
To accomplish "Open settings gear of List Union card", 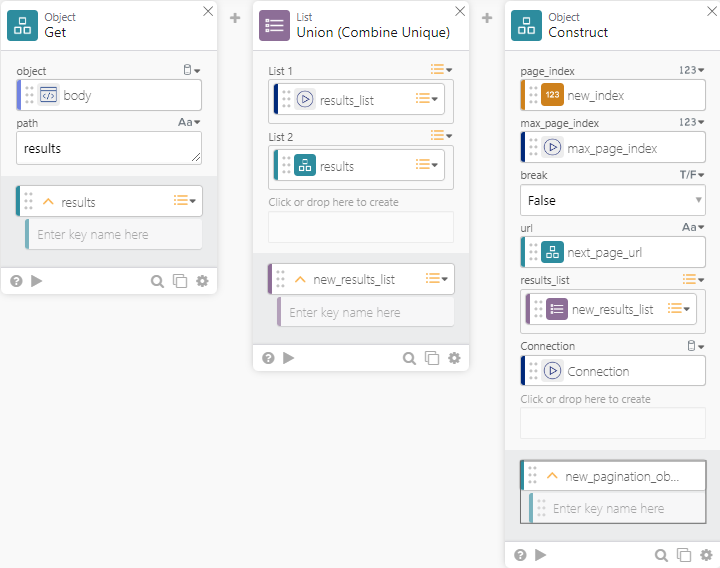I will point(454,358).
